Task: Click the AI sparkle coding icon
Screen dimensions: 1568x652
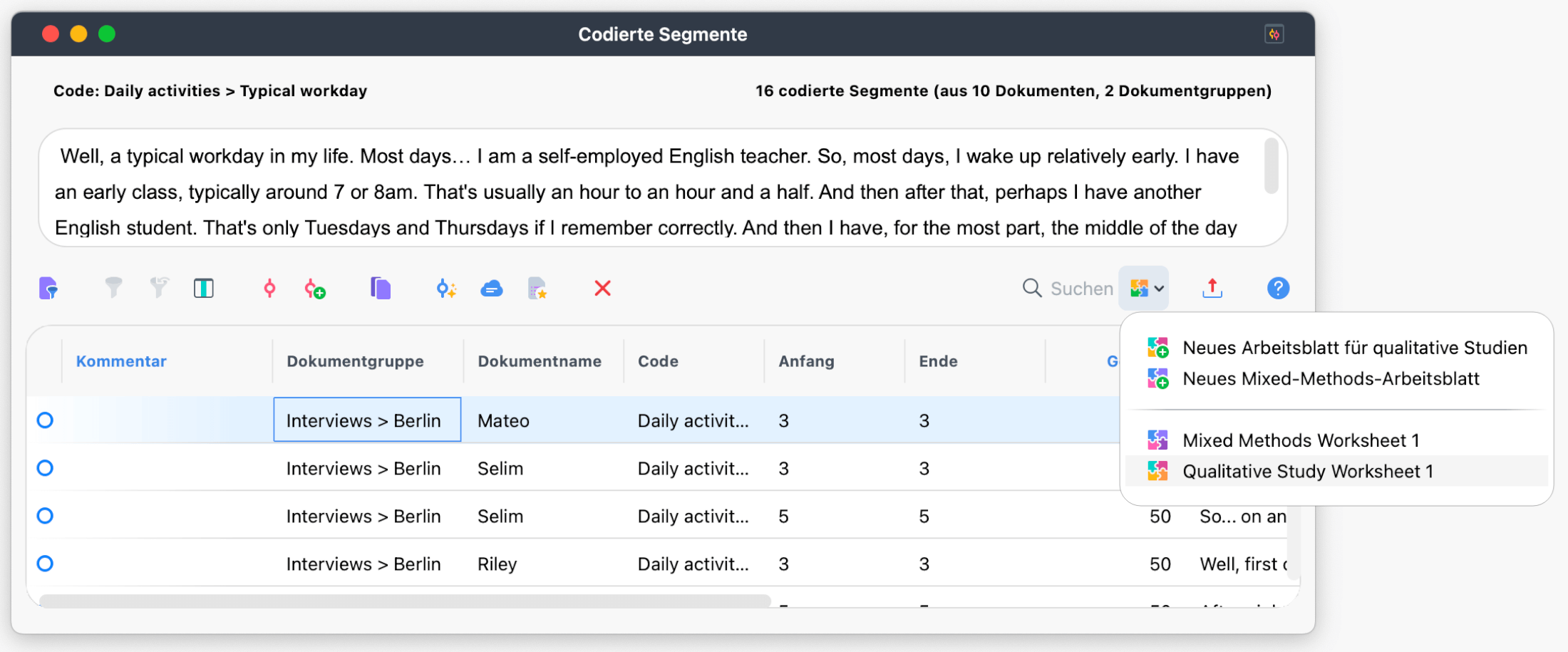Action: pos(446,289)
